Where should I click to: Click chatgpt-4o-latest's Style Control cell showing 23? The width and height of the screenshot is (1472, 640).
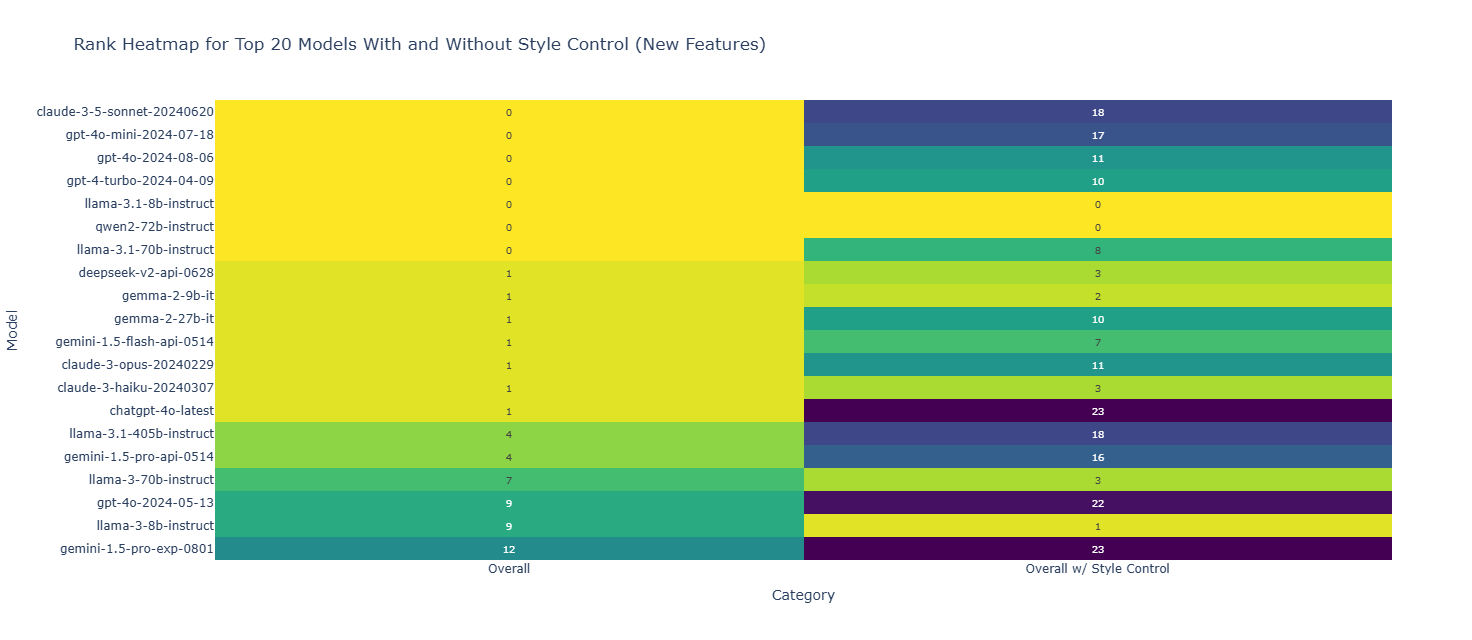(x=1097, y=411)
